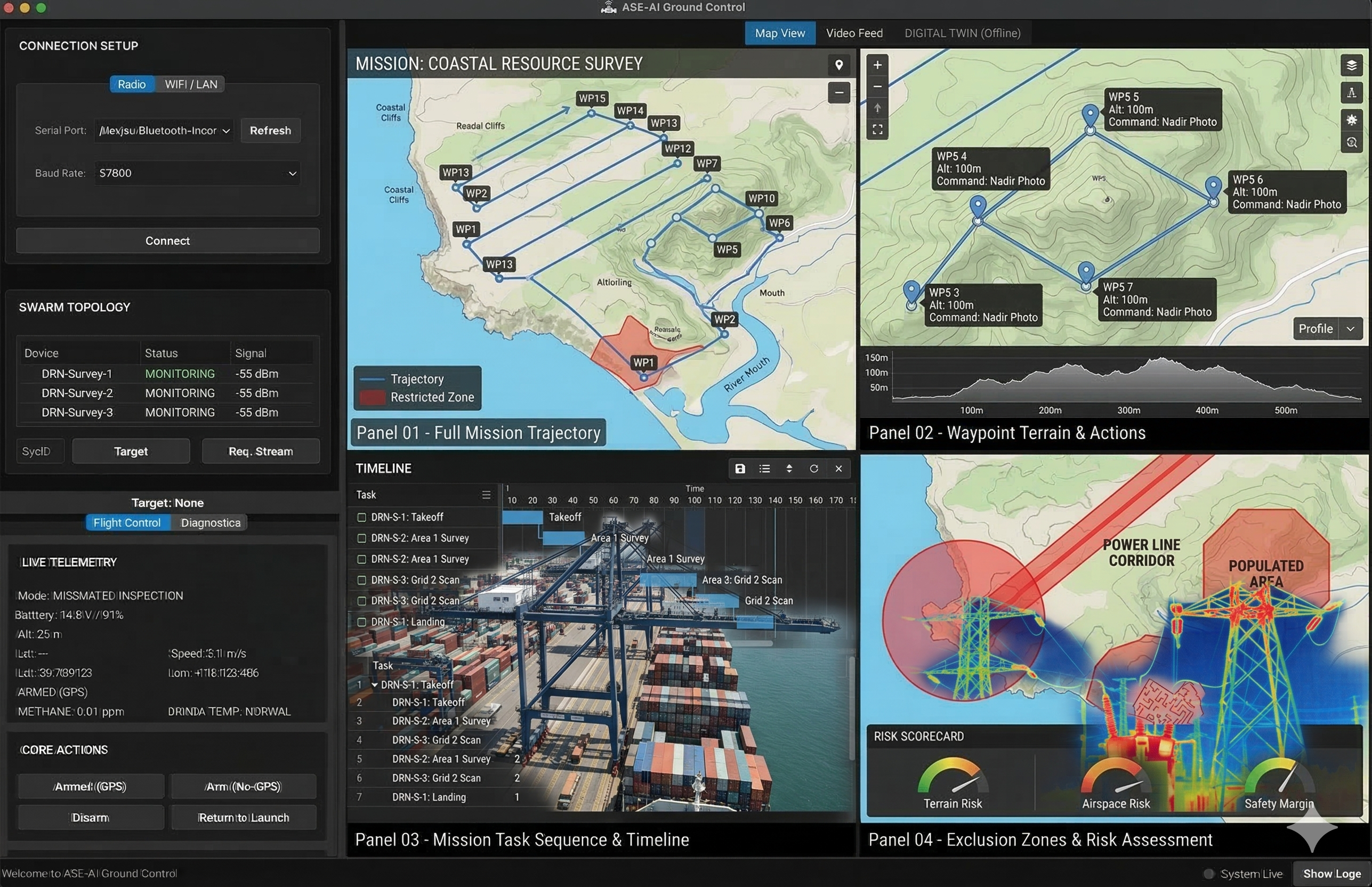Enable the DRN-S-3: Grid 2 Scan checkbox
This screenshot has width=1372, height=887.
point(362,580)
